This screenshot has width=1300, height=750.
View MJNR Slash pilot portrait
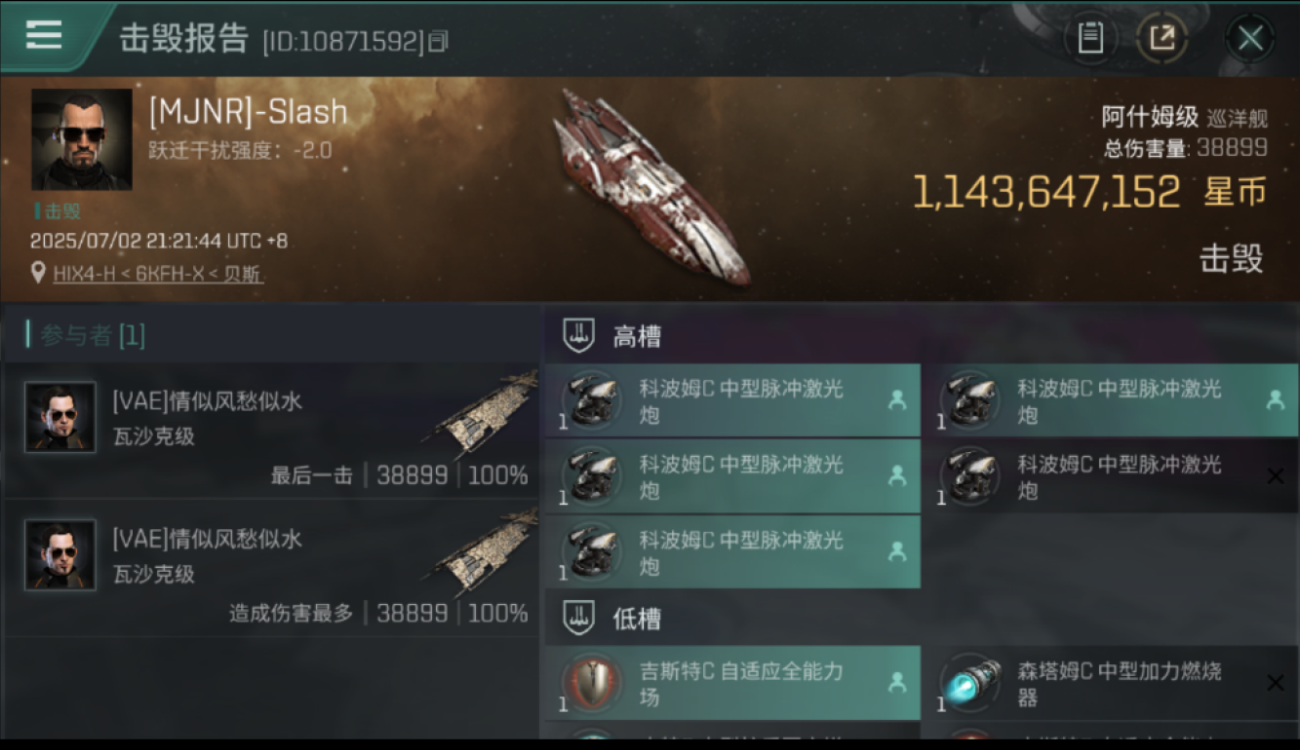click(81, 139)
